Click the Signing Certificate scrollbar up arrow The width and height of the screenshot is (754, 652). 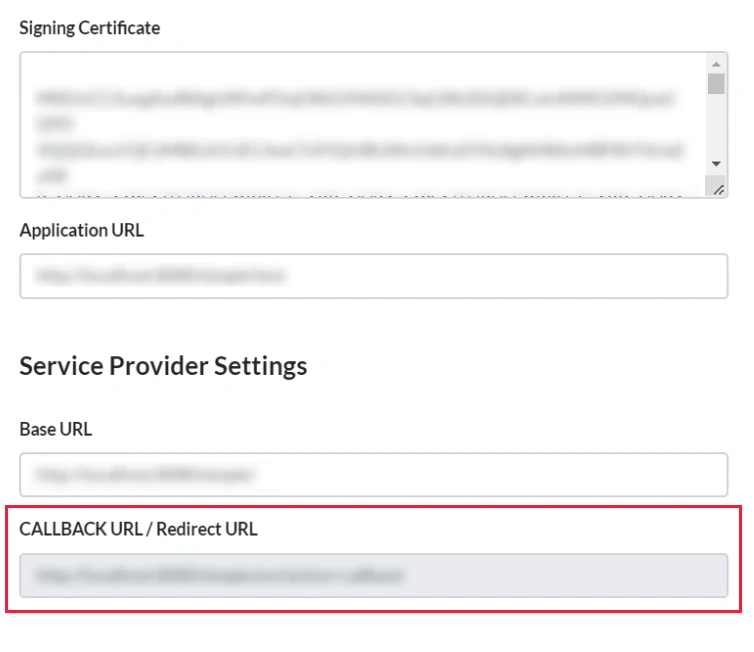click(716, 64)
